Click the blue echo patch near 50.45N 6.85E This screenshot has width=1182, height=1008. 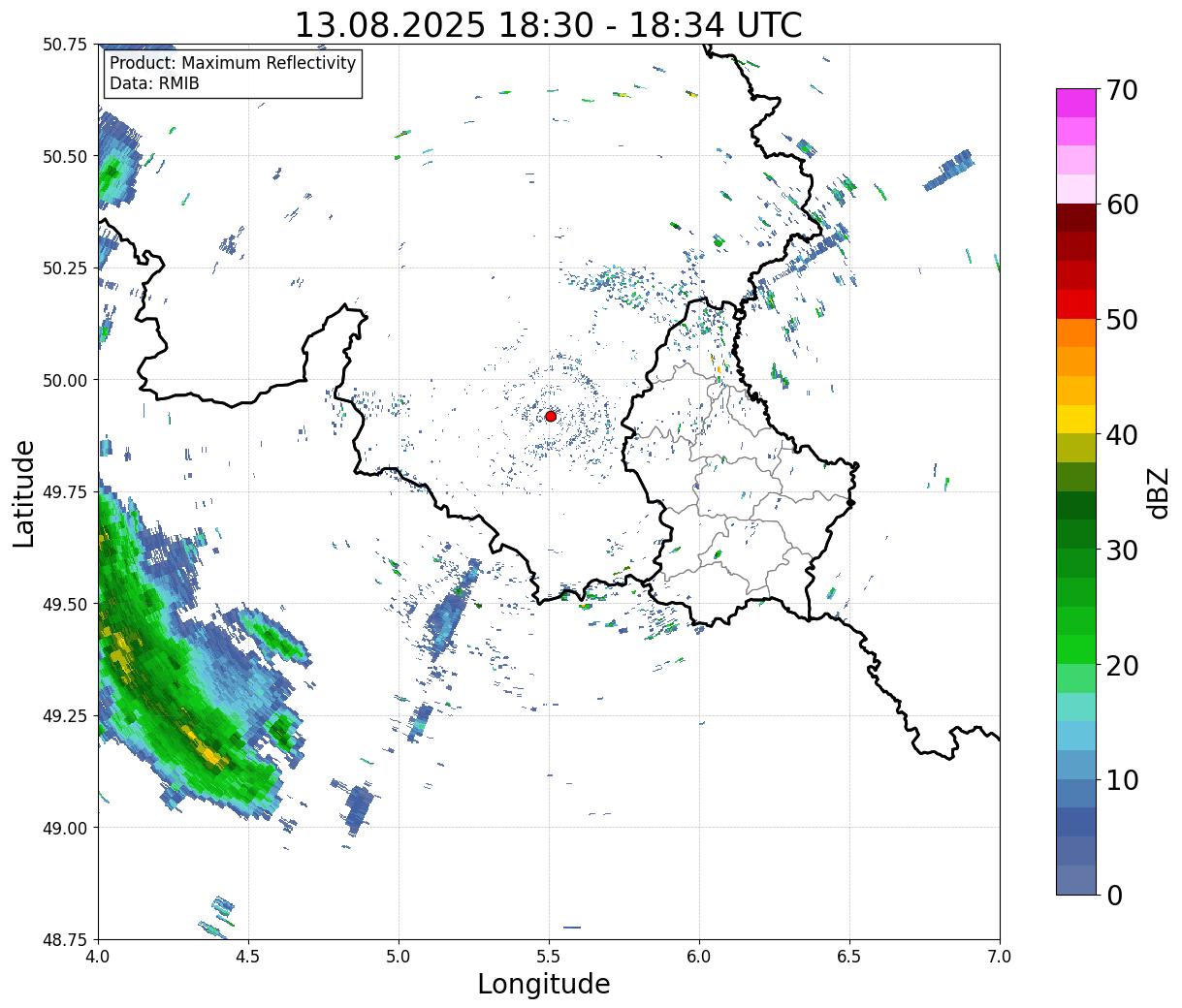[947, 171]
